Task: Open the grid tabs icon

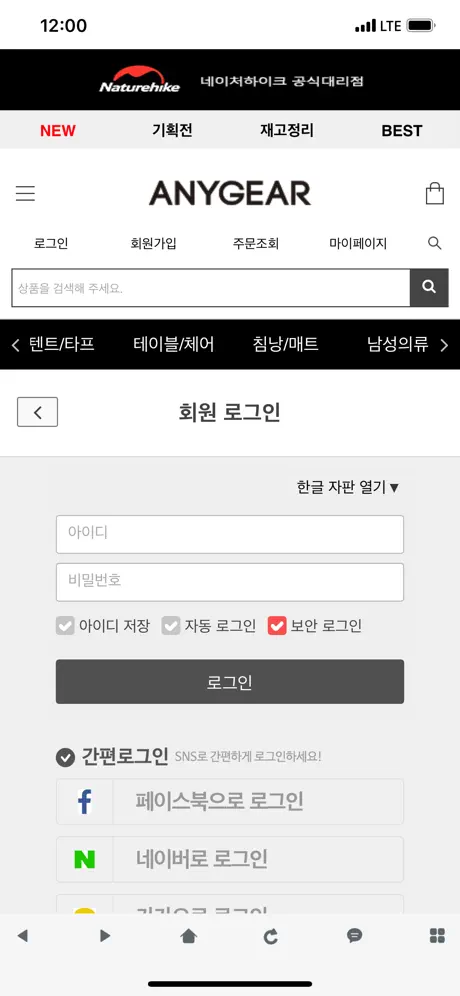Action: [437, 936]
